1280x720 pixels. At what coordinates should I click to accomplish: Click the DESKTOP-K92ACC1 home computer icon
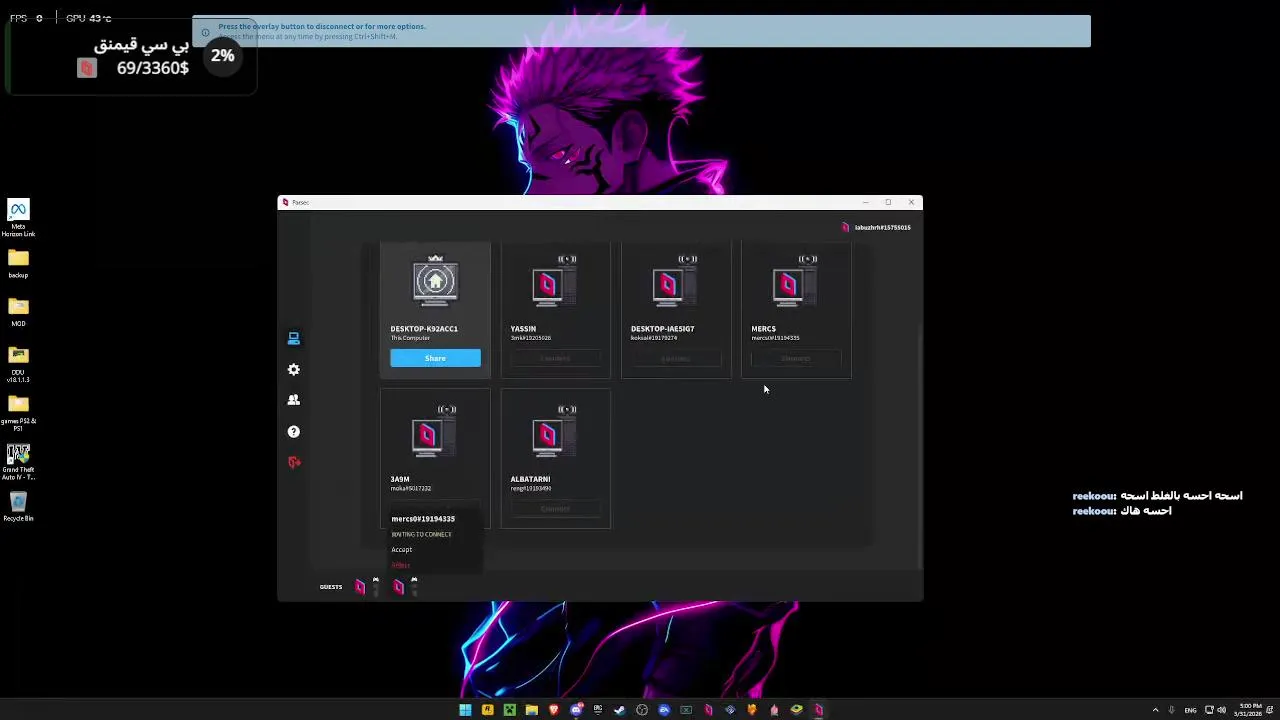pyautogui.click(x=435, y=281)
